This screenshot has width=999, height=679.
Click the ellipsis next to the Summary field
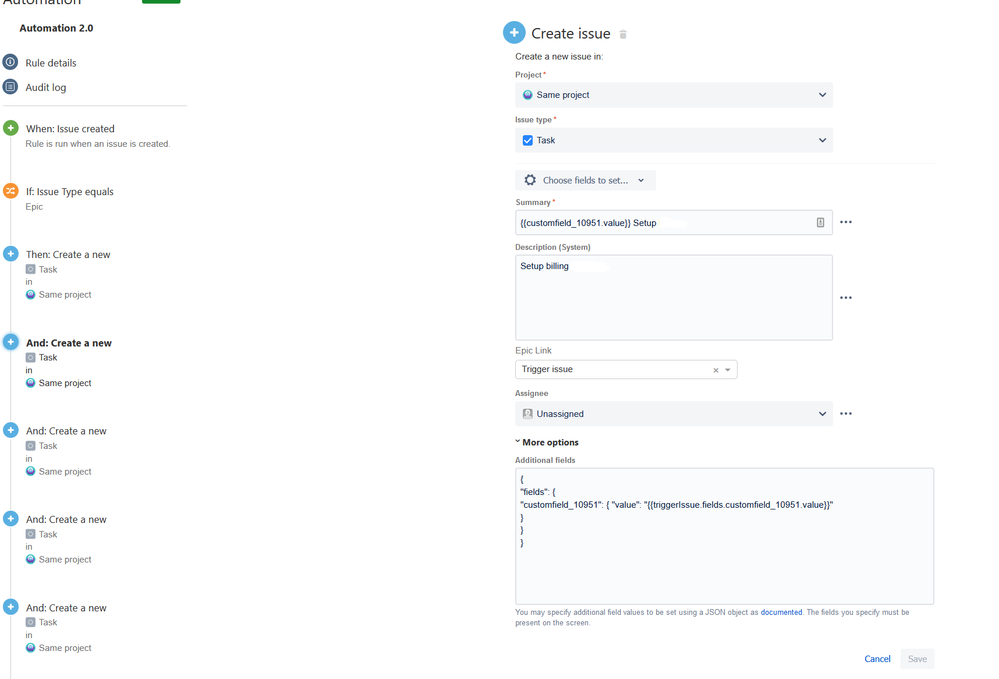pos(846,221)
